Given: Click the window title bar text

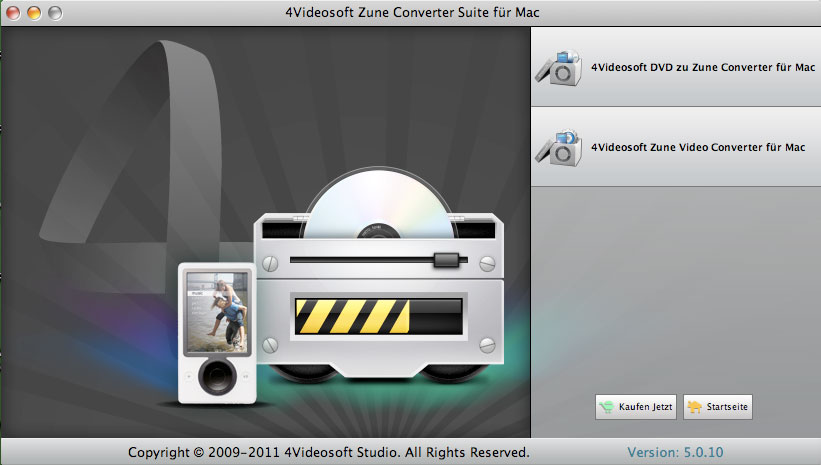Looking at the screenshot, I should point(411,12).
